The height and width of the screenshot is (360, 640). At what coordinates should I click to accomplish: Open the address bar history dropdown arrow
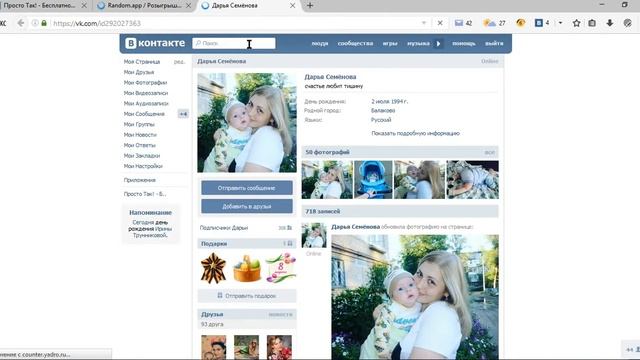click(424, 23)
